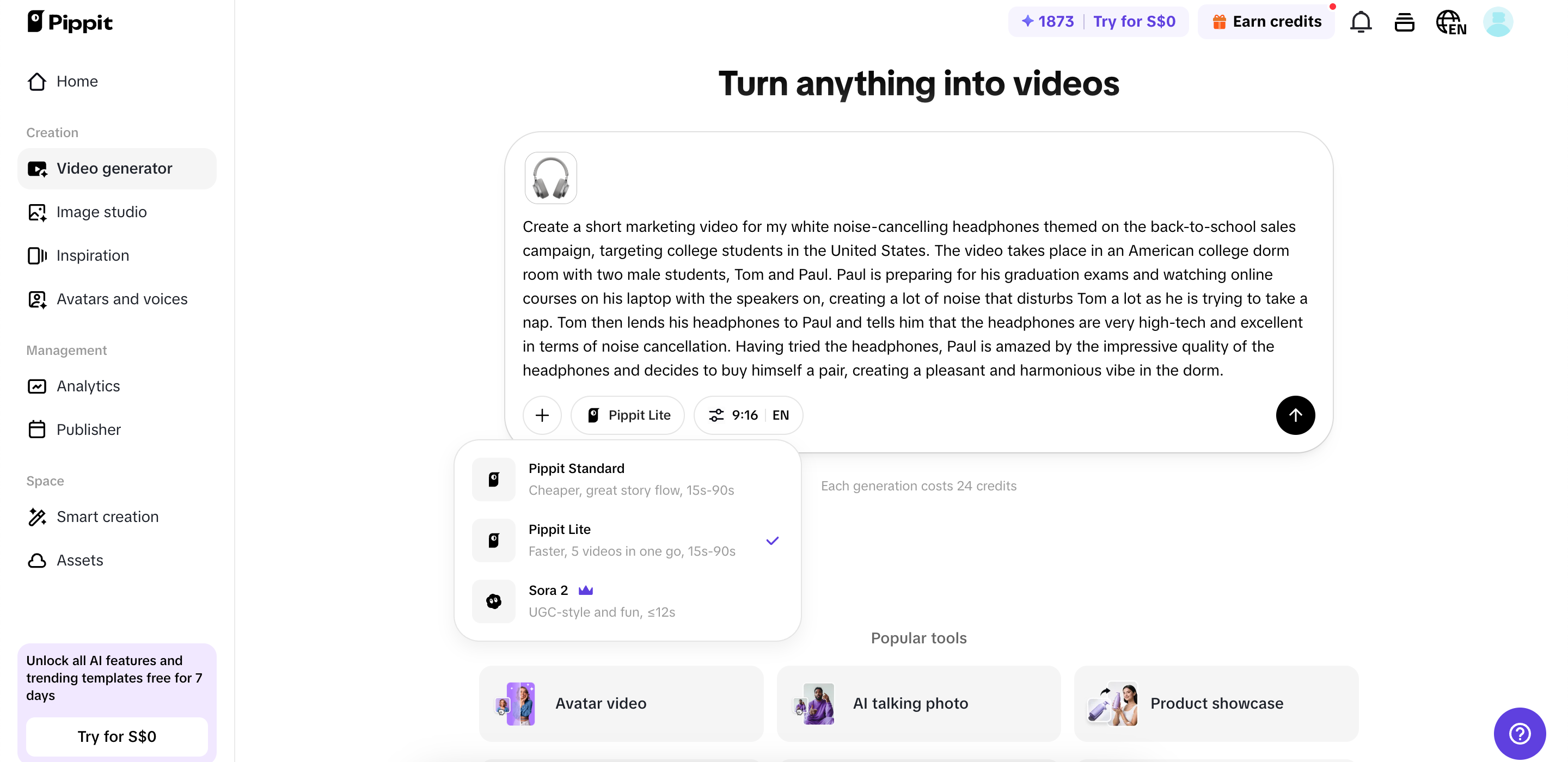Screen dimensions: 1568x762
Task: Click the plus button to add media
Action: [542, 415]
